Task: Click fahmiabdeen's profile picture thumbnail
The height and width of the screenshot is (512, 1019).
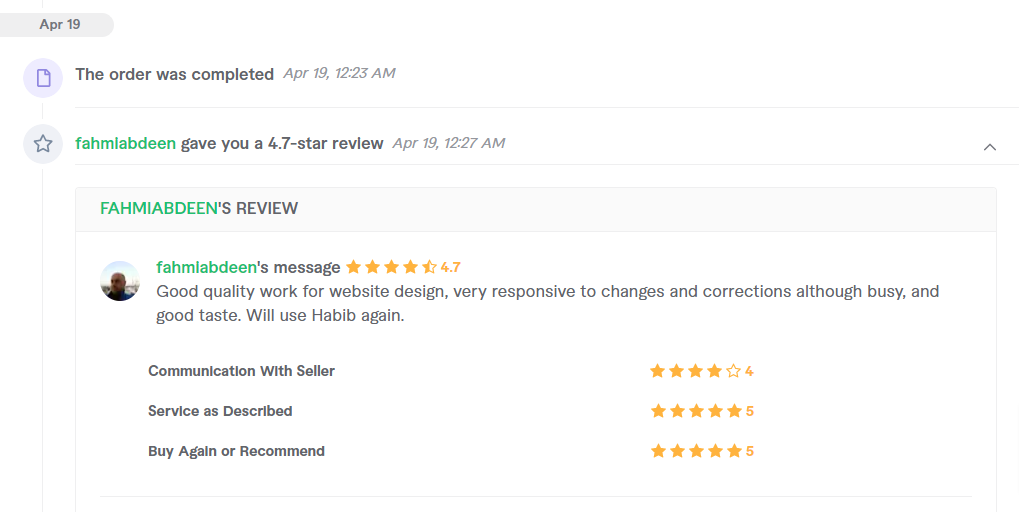Action: [x=120, y=281]
